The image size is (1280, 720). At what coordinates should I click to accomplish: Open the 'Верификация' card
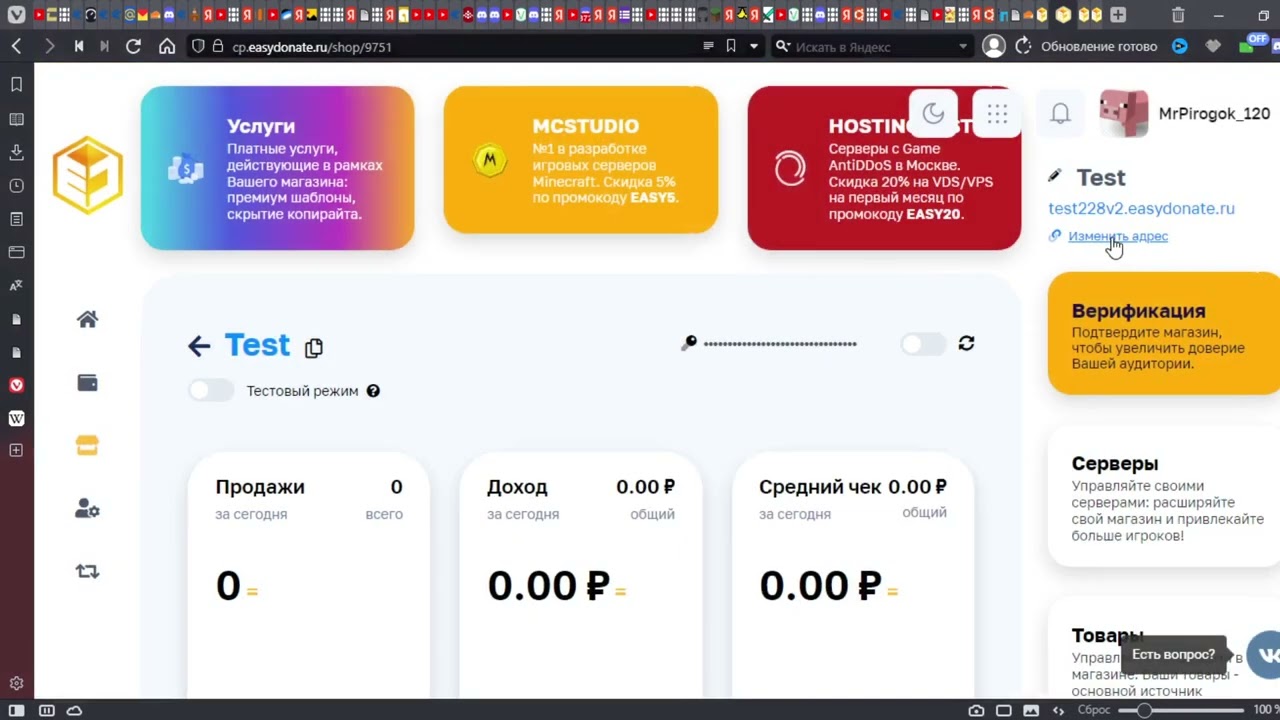pos(1164,333)
